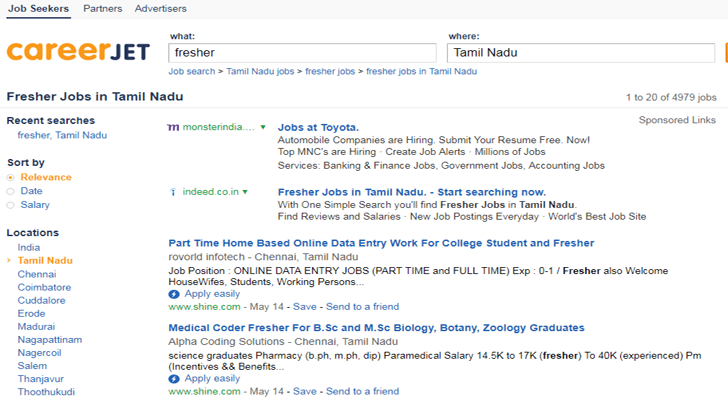Click the 'what' search field containing fresher
The image size is (728, 400).
coord(302,53)
